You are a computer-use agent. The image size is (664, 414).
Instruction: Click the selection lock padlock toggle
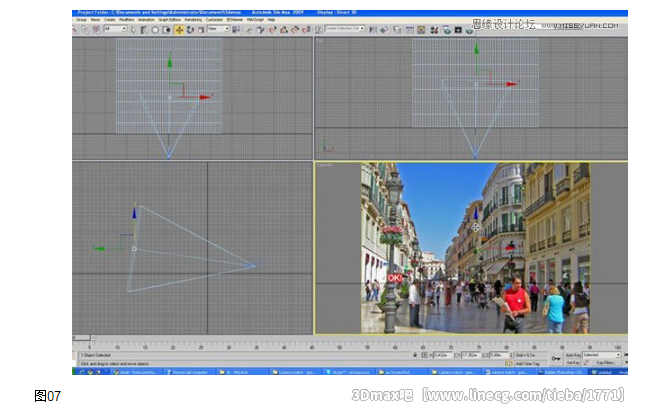click(x=415, y=355)
